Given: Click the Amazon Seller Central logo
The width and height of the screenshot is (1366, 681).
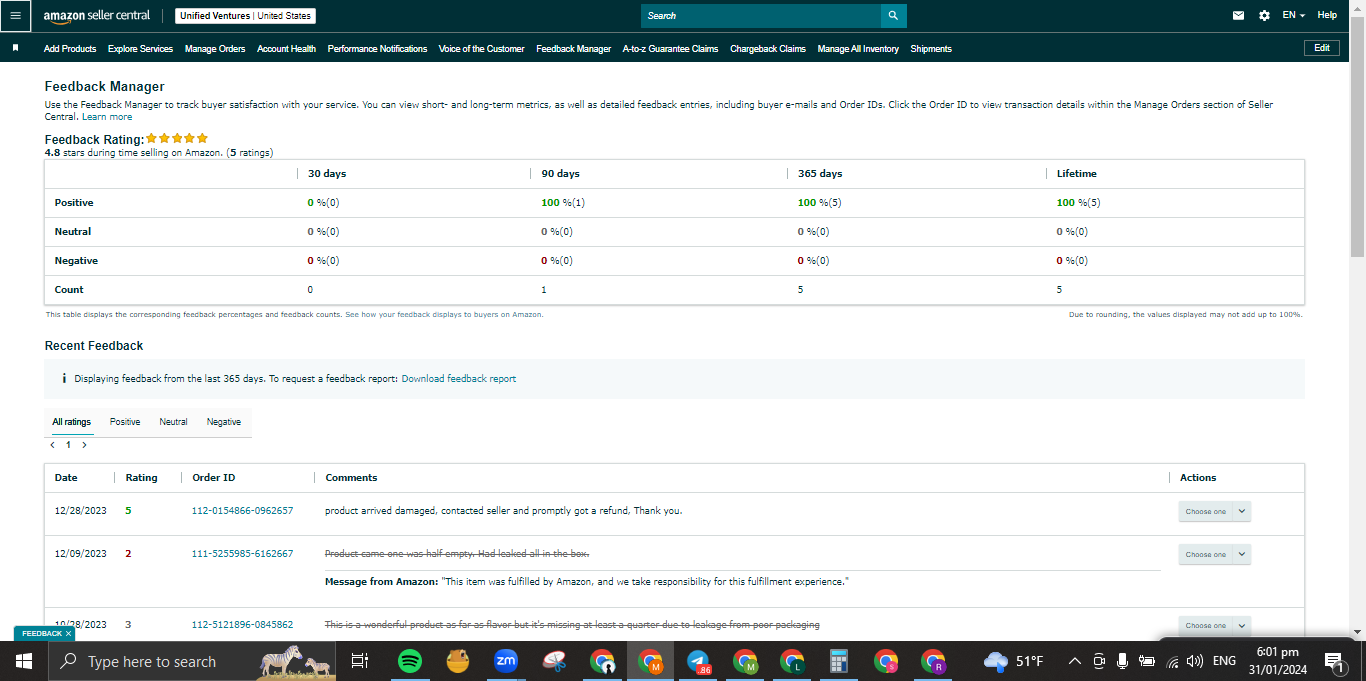Looking at the screenshot, I should click(97, 16).
